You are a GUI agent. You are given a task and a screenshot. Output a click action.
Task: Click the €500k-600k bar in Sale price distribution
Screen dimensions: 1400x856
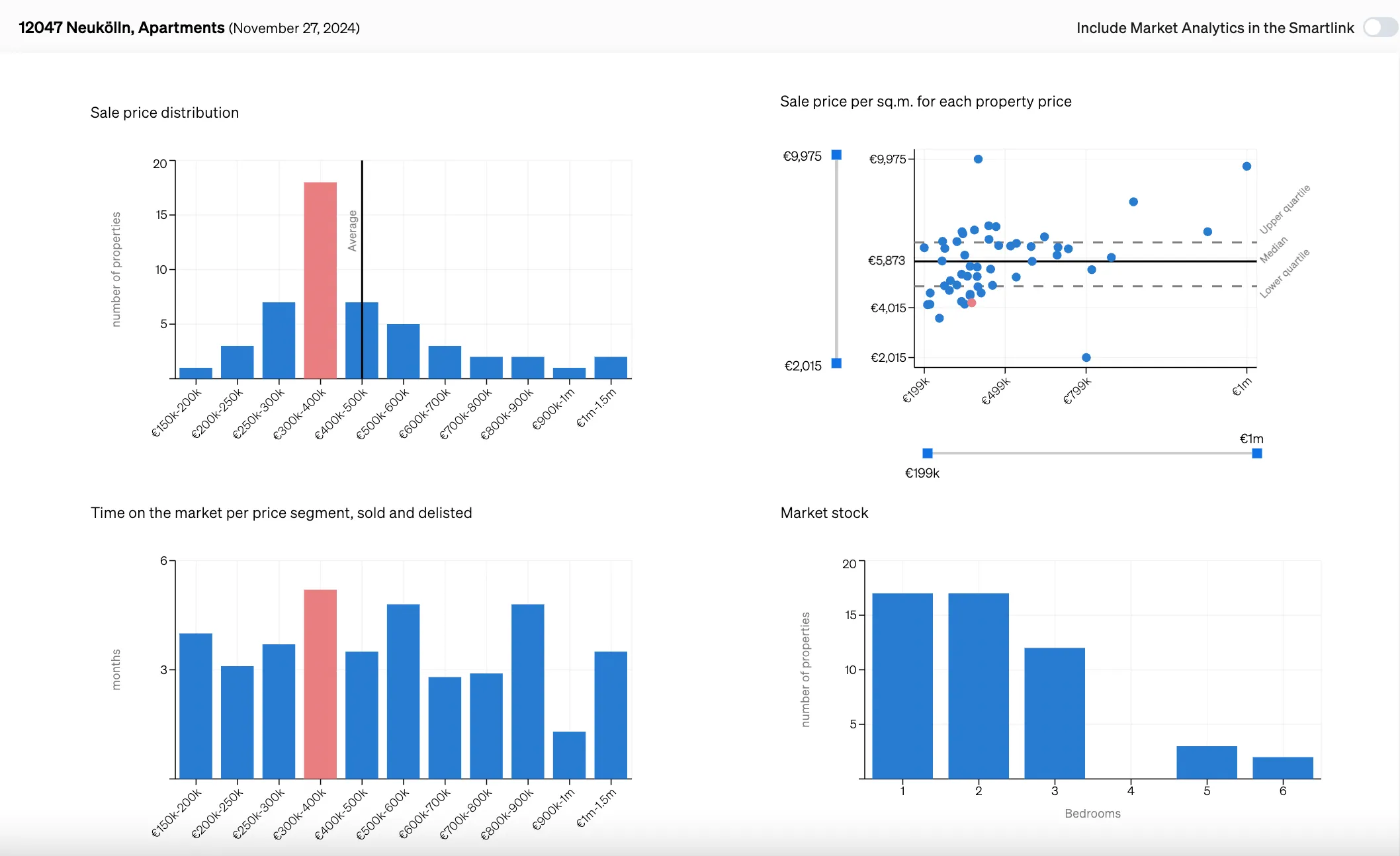[403, 351]
